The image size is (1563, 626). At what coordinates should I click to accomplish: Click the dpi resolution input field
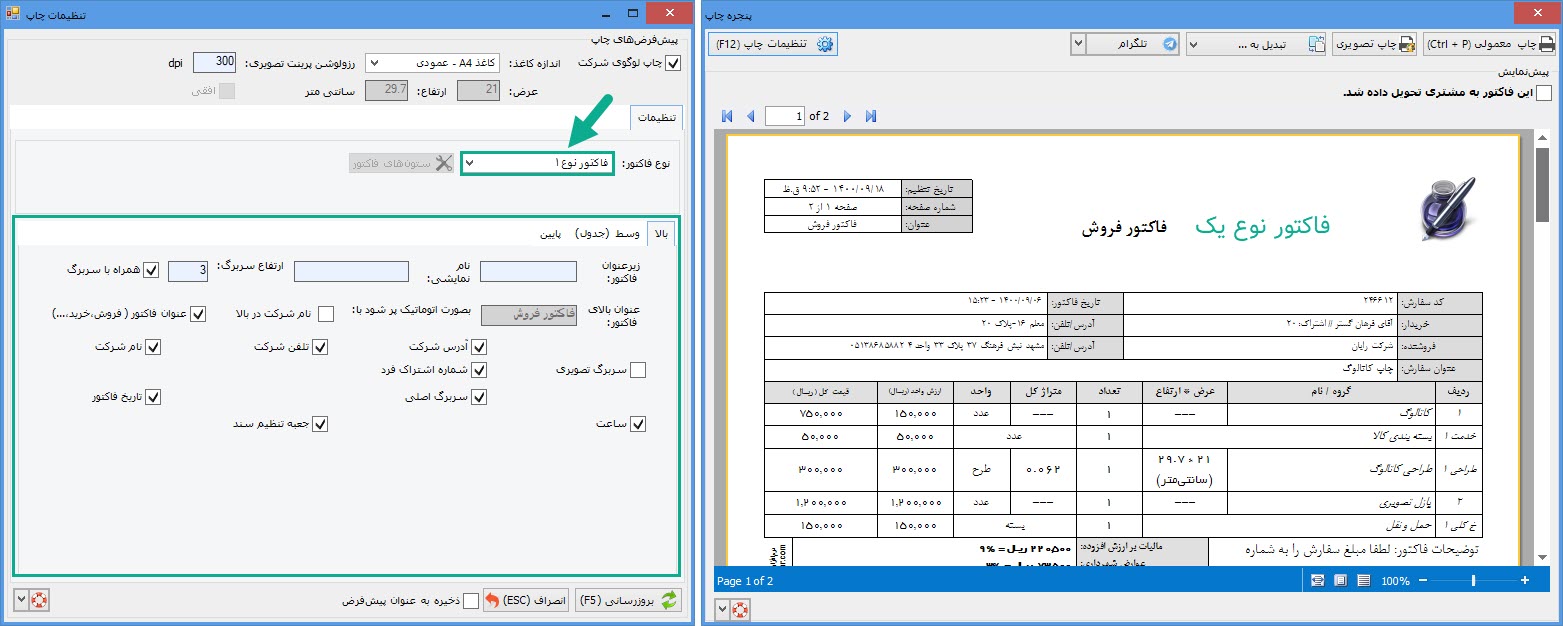215,62
